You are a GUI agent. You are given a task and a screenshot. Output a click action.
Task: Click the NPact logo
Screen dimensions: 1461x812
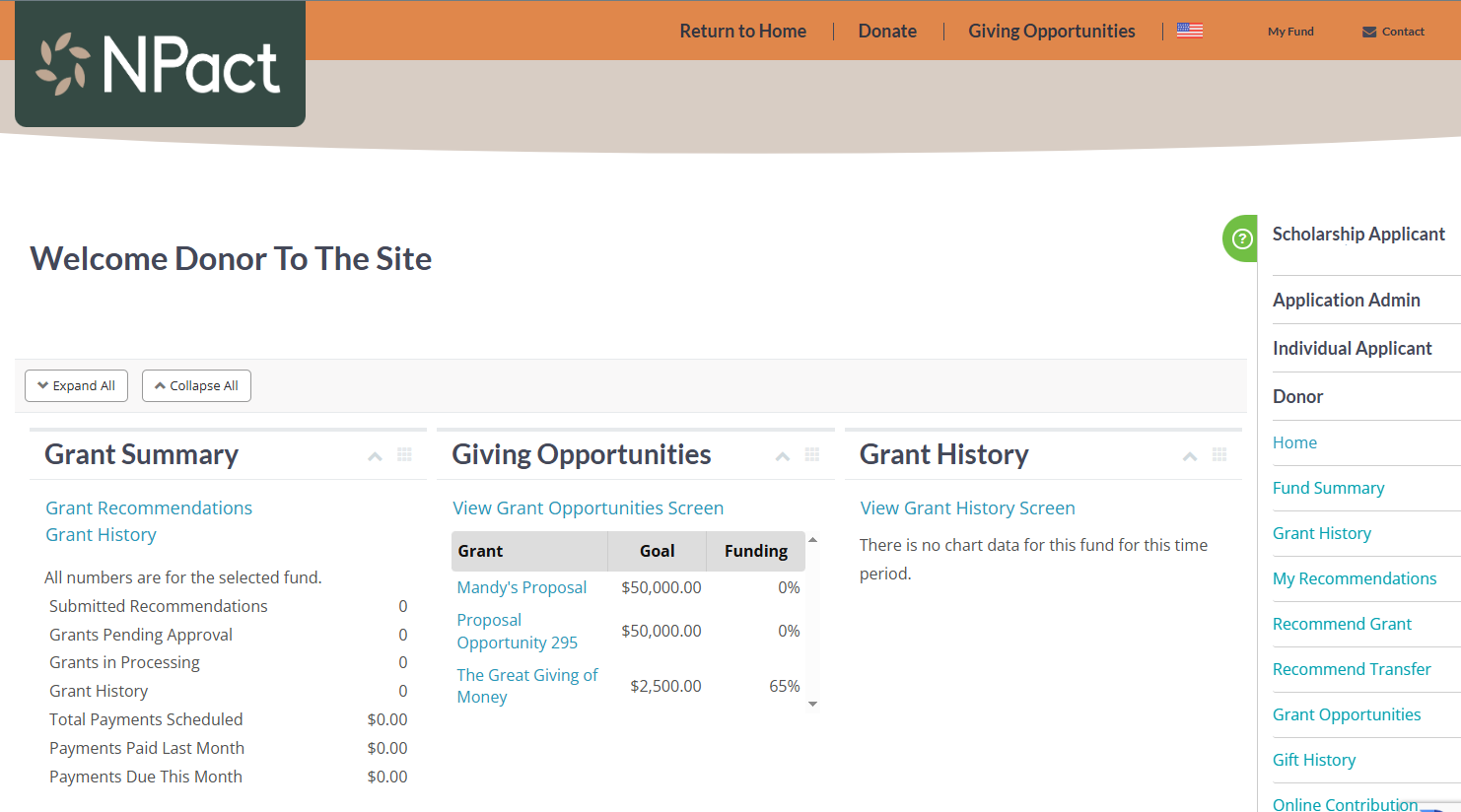(160, 64)
